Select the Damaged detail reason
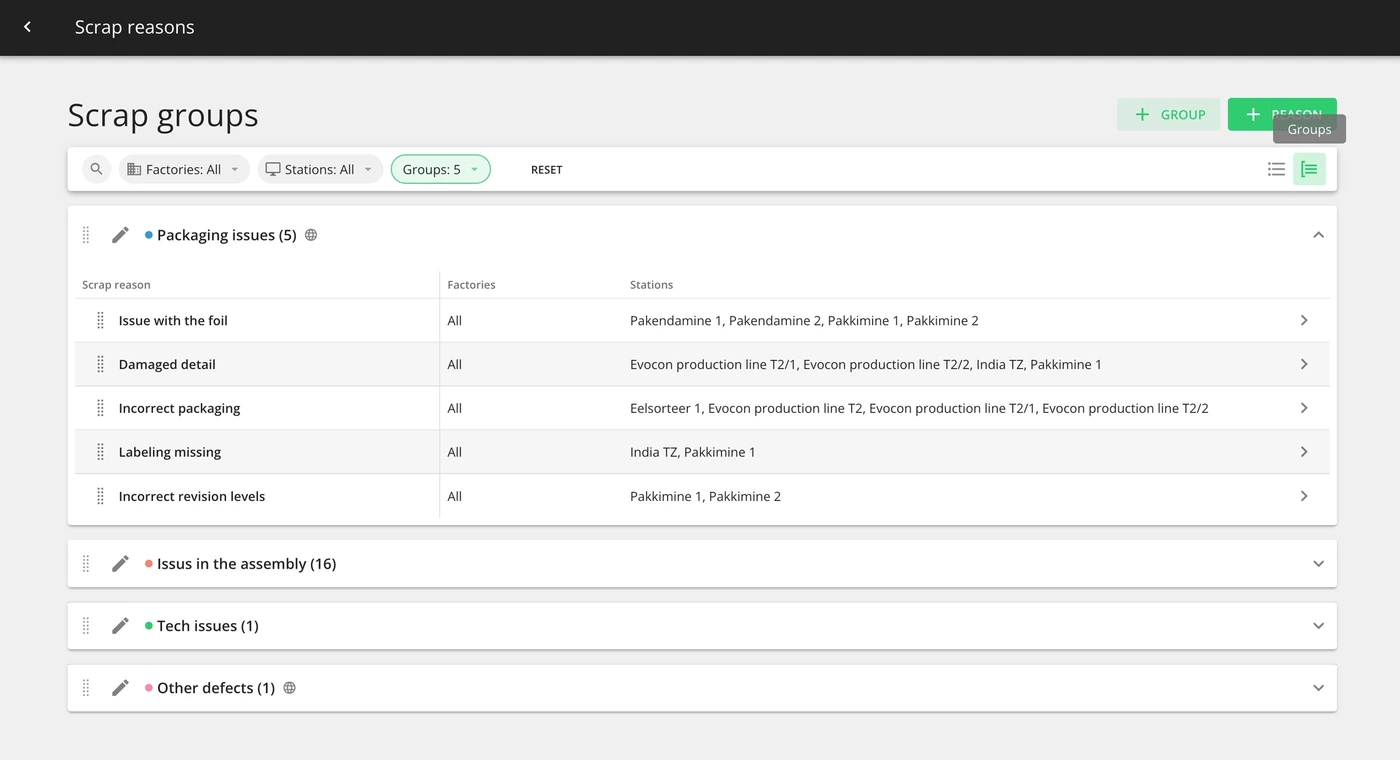 167,364
